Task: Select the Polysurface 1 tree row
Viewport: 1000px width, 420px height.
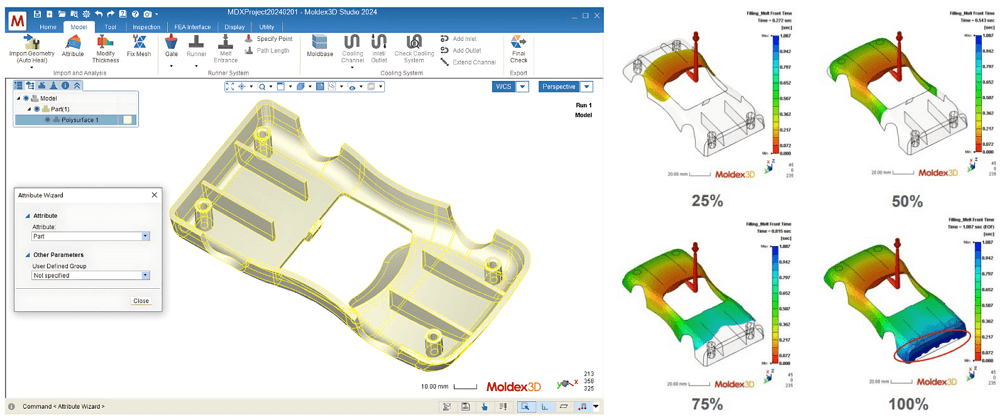Action: point(75,120)
